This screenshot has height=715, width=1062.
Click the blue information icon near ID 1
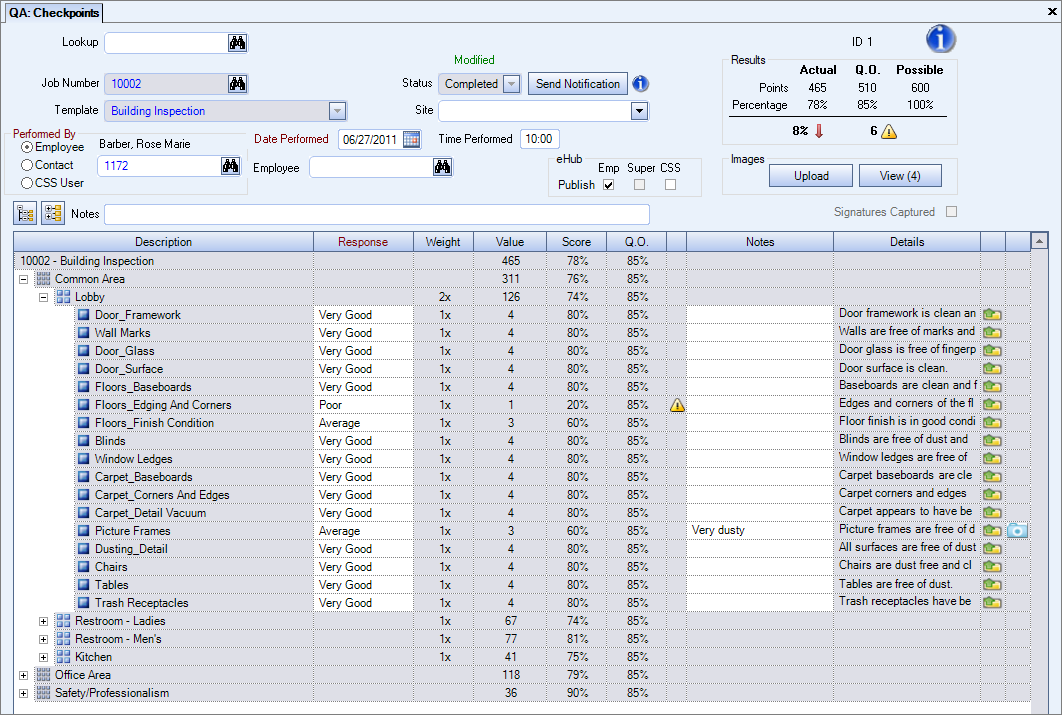coord(939,39)
